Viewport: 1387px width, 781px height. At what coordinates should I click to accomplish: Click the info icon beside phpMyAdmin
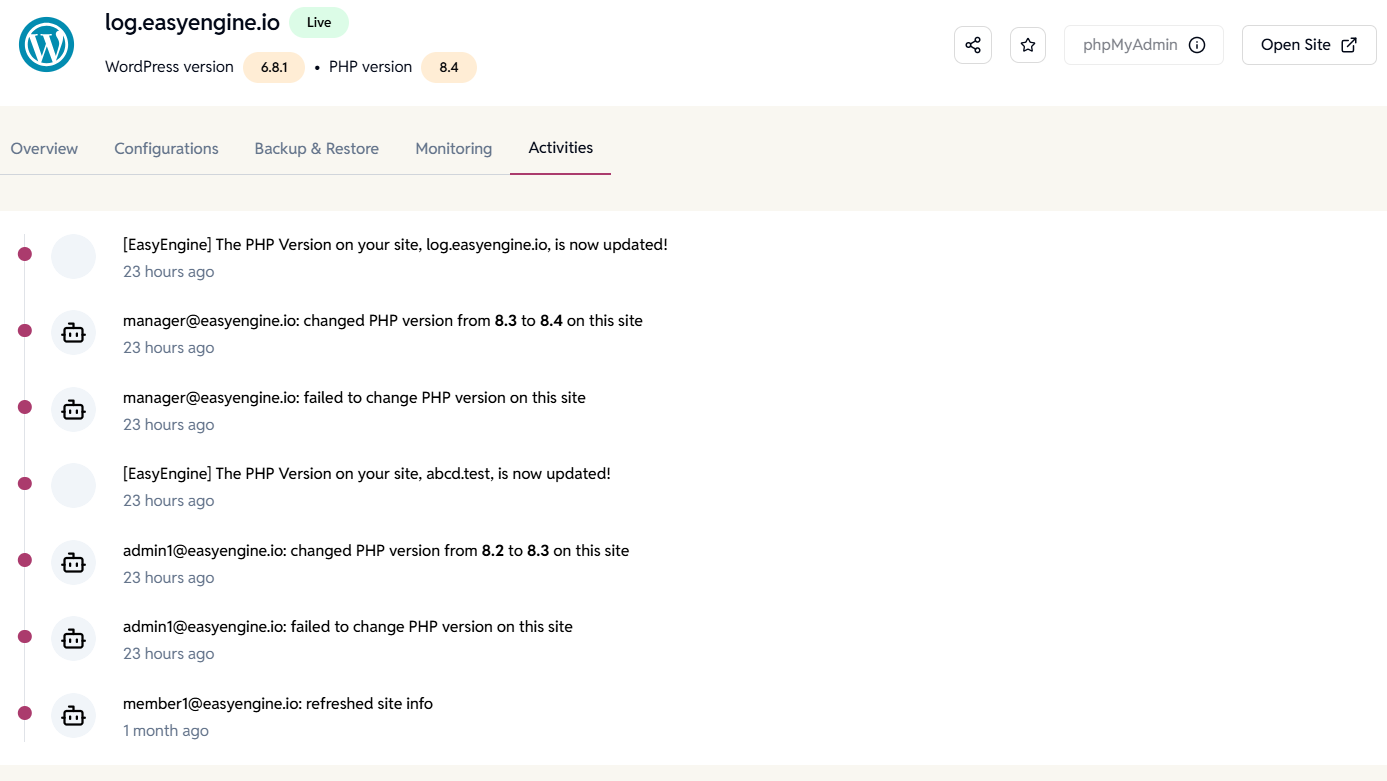(1196, 44)
